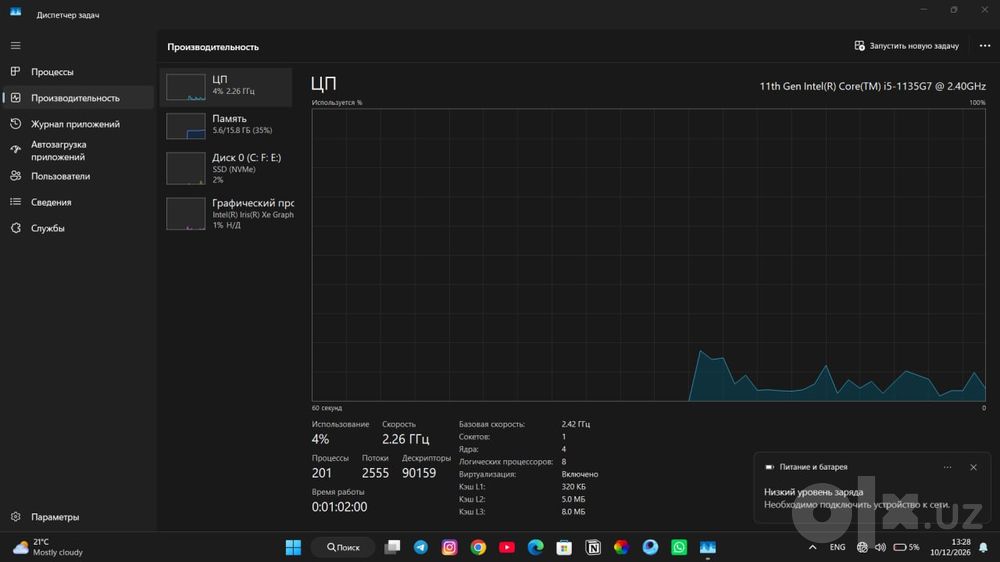1000x562 pixels.
Task: Select the Графический процессор card
Action: coord(226,214)
